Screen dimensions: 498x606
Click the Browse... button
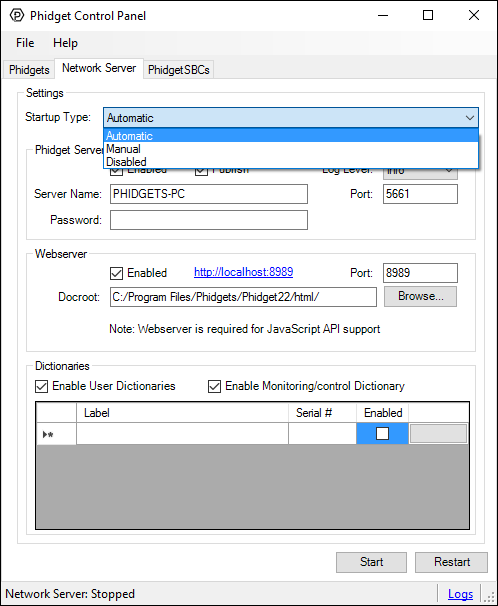coord(420,296)
